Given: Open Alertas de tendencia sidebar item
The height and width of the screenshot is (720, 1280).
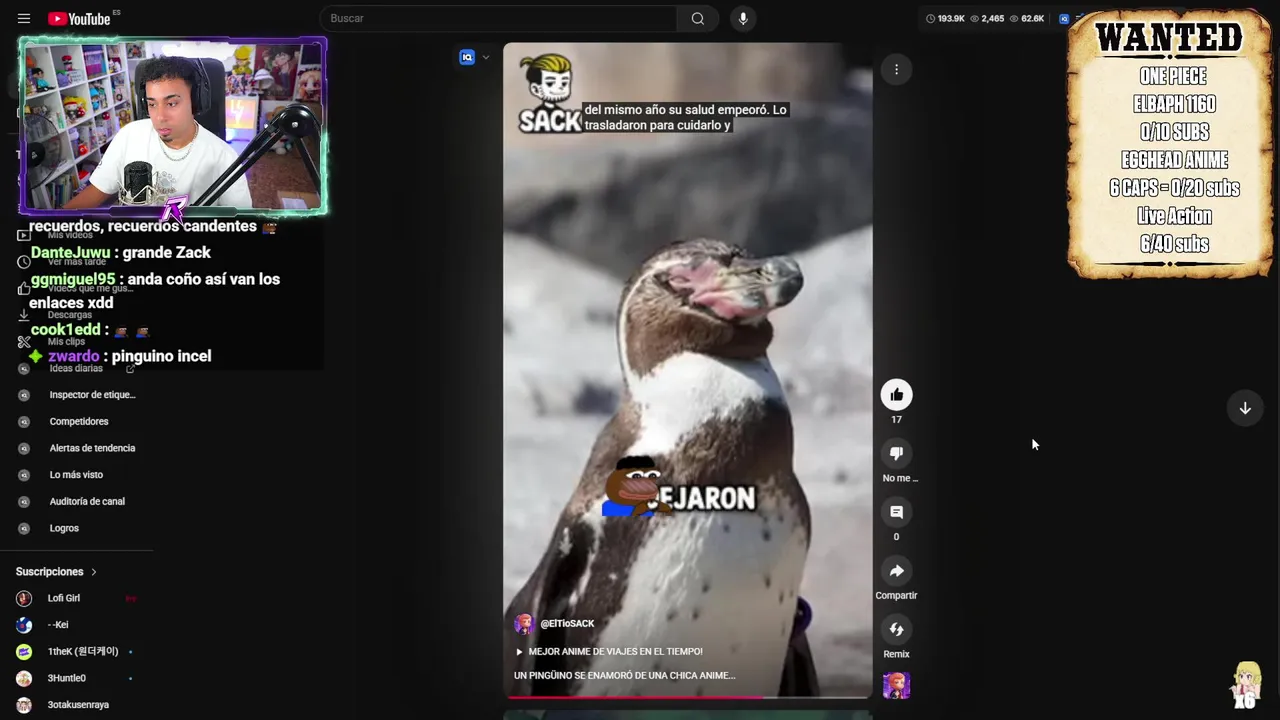Looking at the screenshot, I should (92, 448).
